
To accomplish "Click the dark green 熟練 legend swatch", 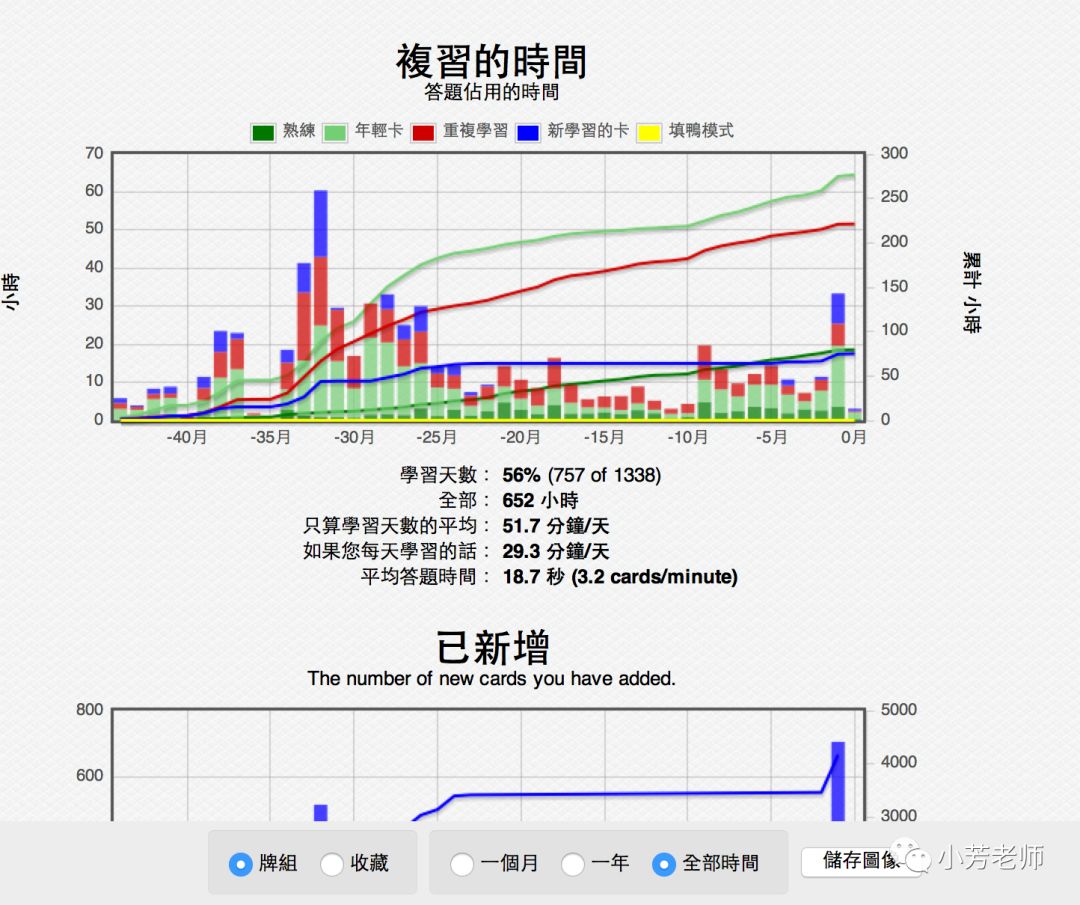I will [263, 132].
